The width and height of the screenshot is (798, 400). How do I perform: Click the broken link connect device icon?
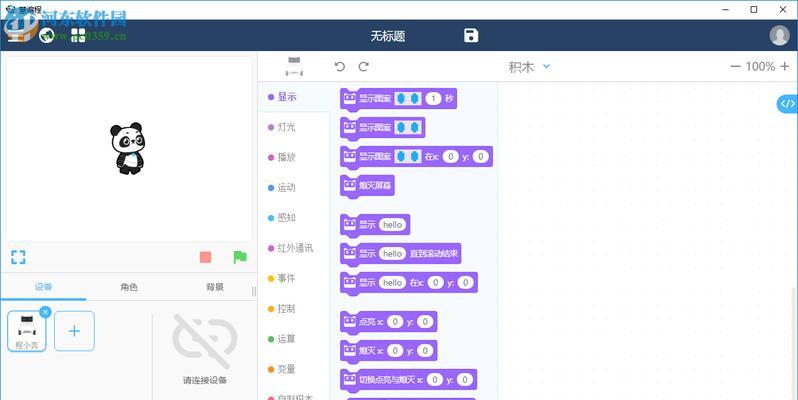(x=205, y=341)
